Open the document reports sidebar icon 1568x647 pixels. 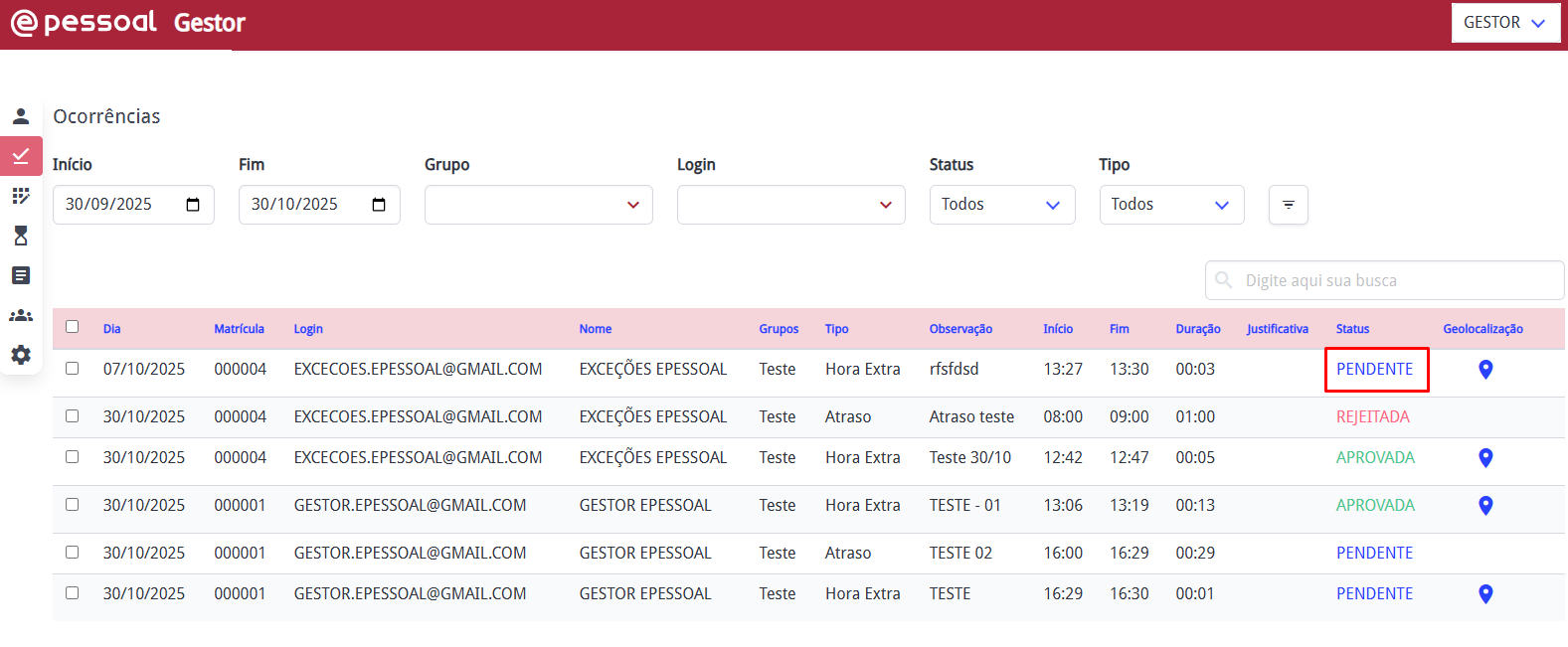21,275
